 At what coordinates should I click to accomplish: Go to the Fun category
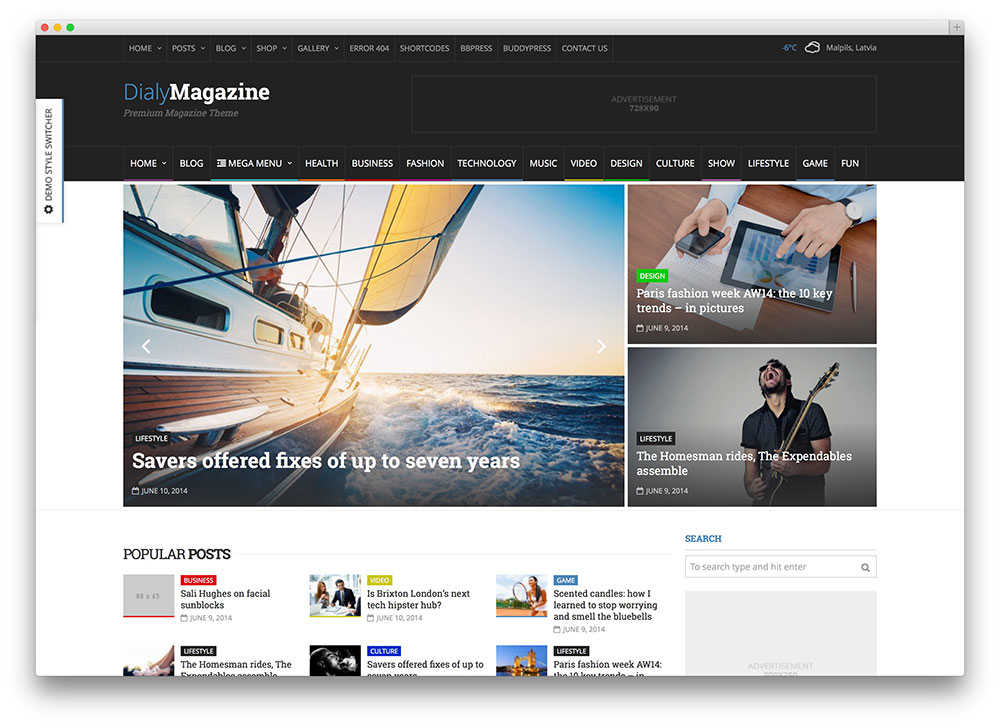coord(849,163)
